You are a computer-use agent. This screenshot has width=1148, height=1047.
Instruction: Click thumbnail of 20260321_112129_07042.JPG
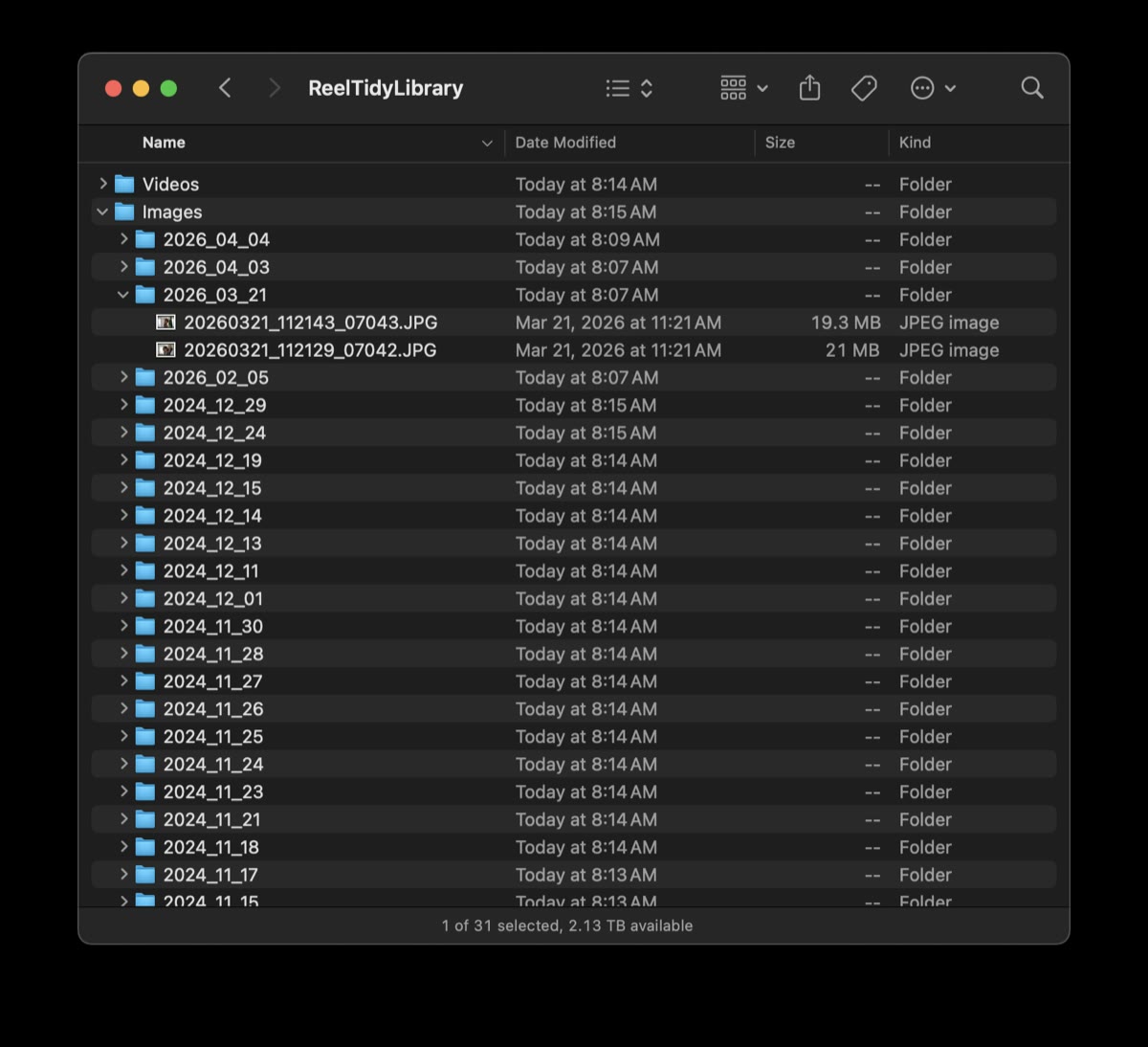coord(166,350)
